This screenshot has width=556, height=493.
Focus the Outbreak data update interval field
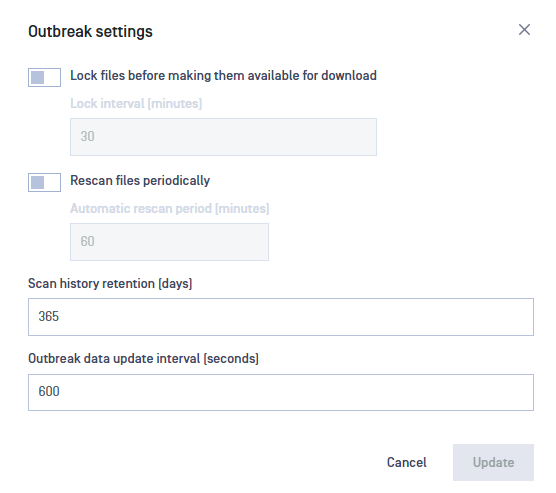[281, 392]
